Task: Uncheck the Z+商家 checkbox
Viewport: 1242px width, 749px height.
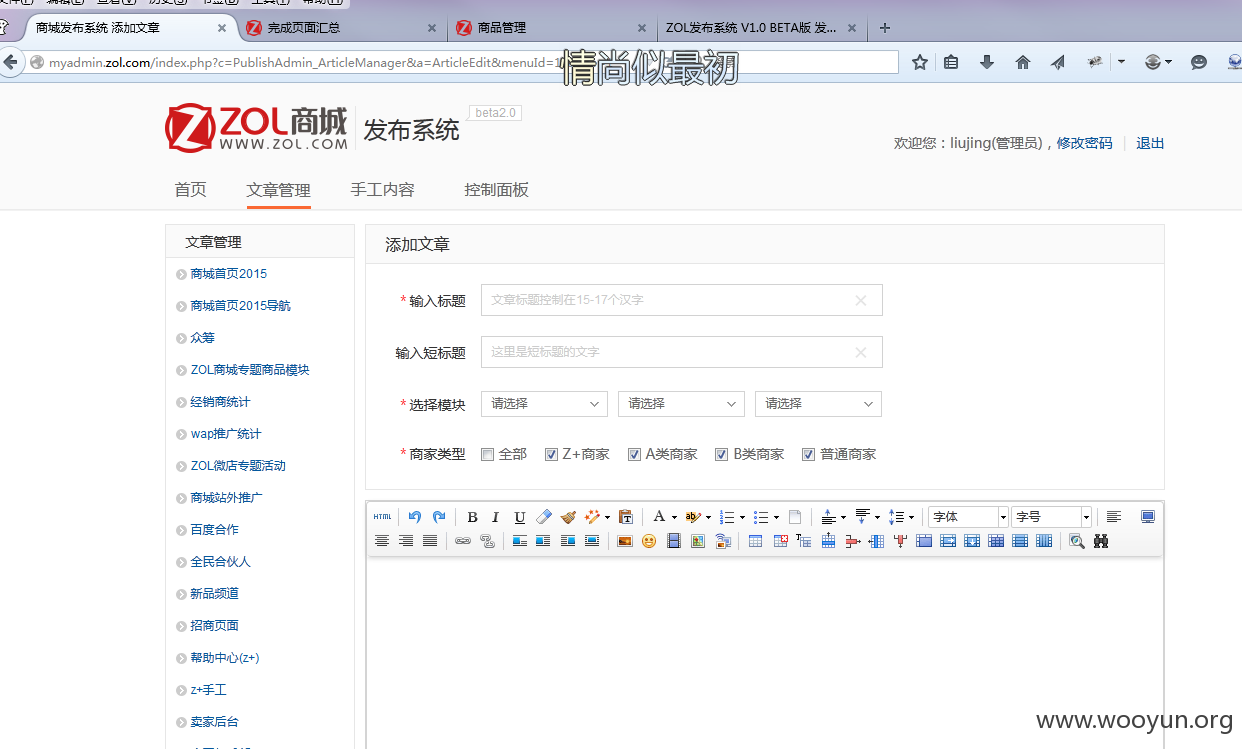Action: pyautogui.click(x=551, y=454)
